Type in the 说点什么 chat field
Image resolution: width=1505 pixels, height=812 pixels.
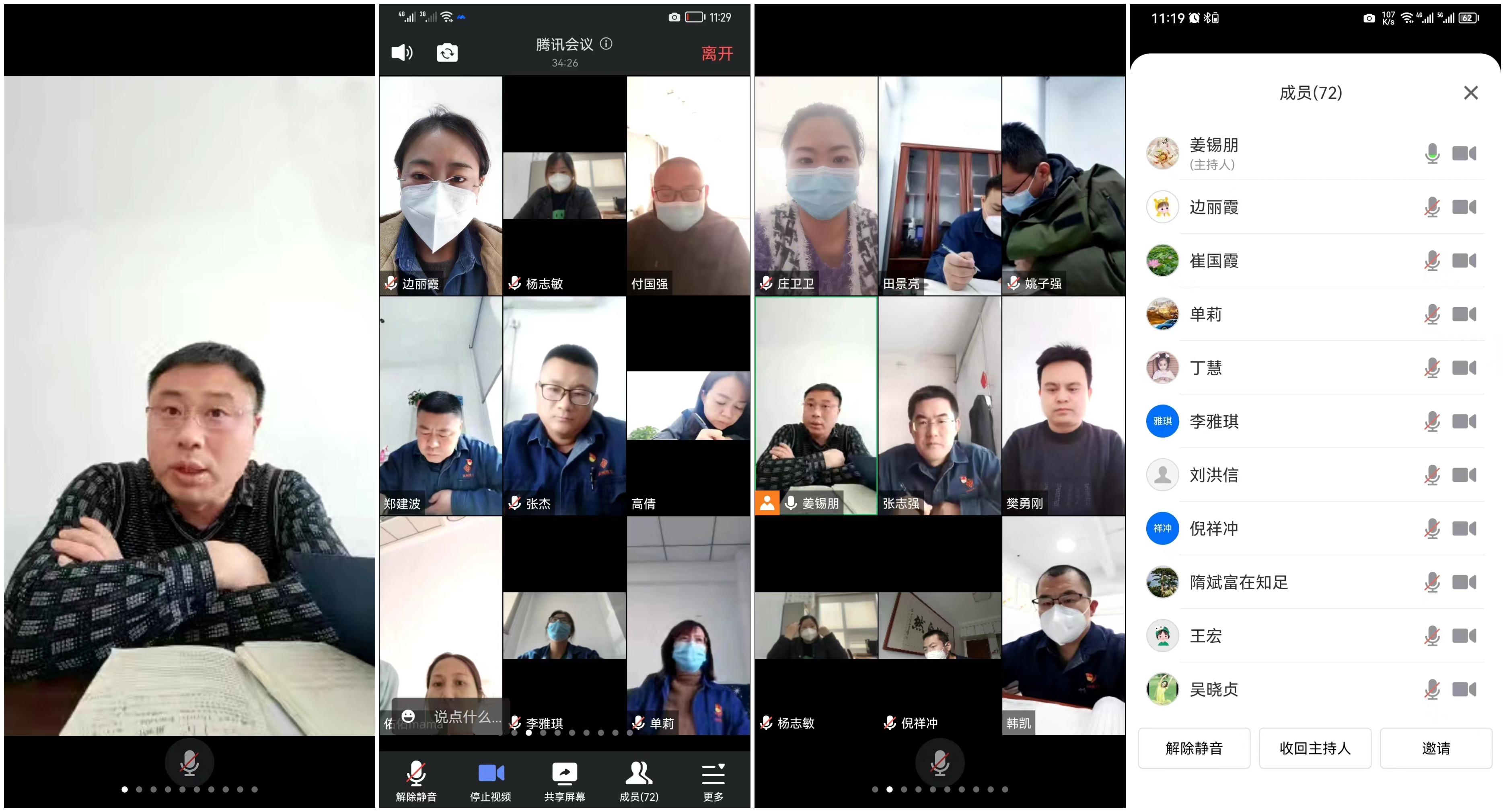[x=467, y=717]
